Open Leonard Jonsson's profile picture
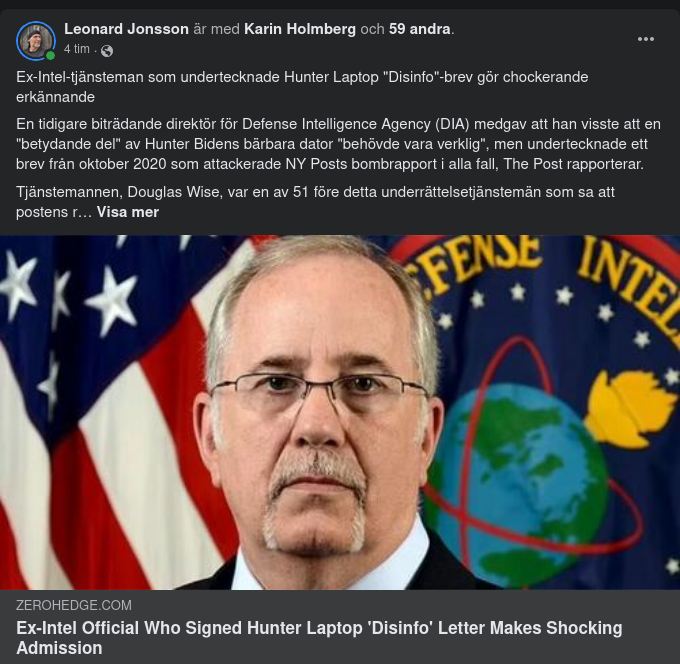The height and width of the screenshot is (664, 680). (x=36, y=41)
